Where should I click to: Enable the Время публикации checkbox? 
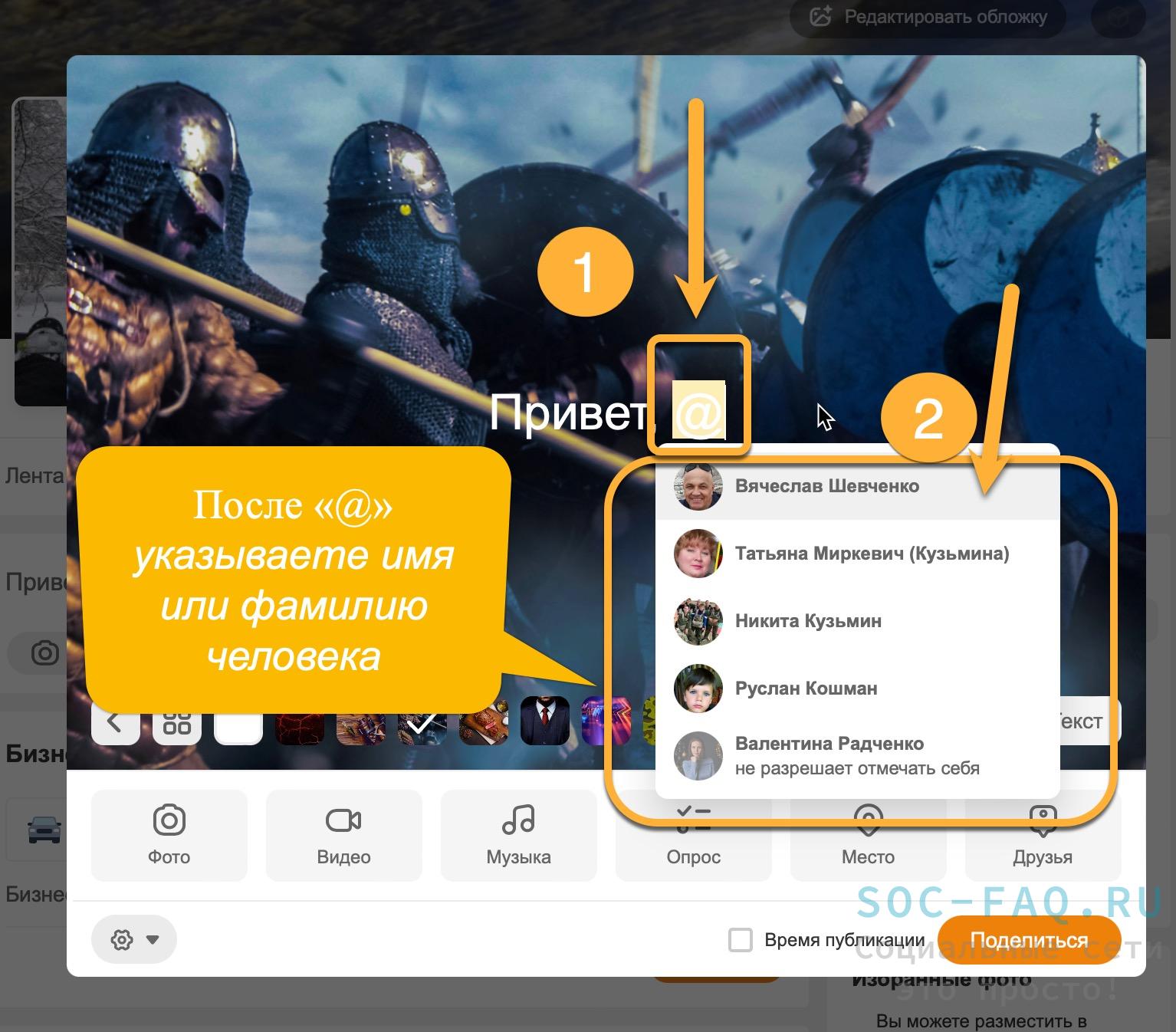tap(740, 940)
